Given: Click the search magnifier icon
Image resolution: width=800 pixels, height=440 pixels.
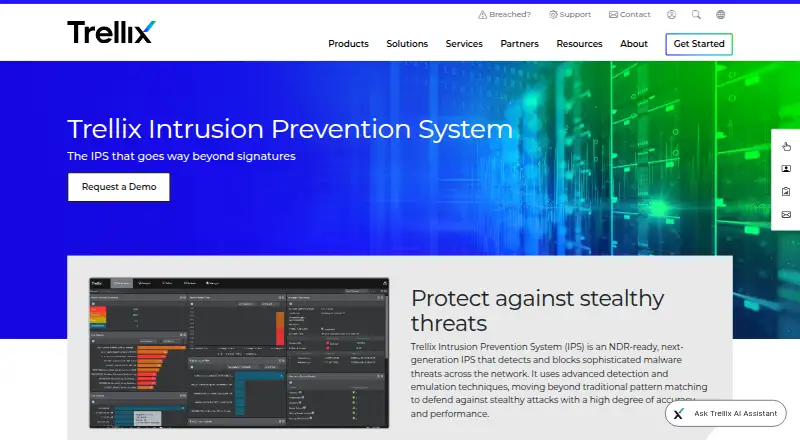Looking at the screenshot, I should pos(696,15).
